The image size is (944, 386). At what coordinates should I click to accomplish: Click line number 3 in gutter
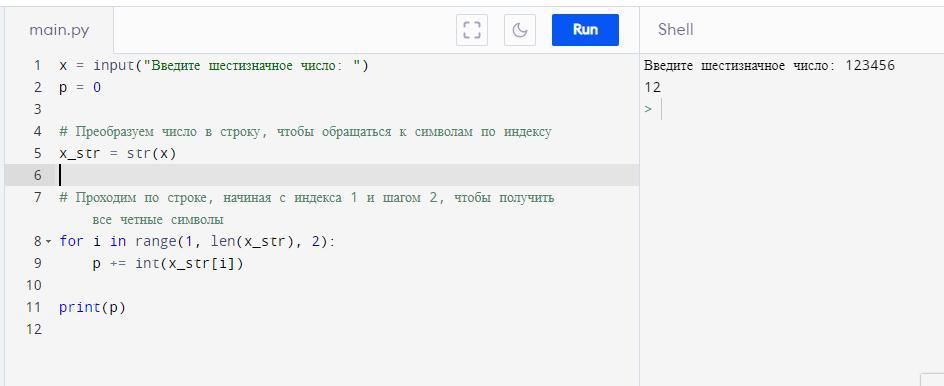click(38, 110)
